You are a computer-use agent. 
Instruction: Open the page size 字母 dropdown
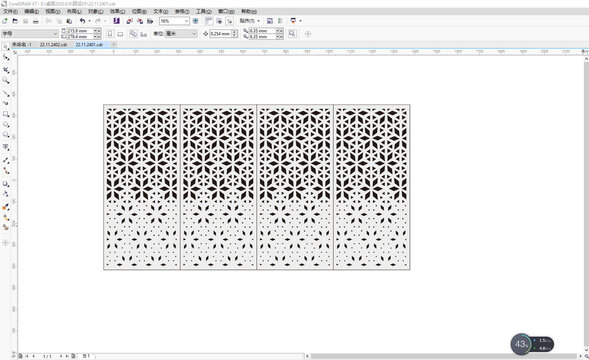point(55,34)
